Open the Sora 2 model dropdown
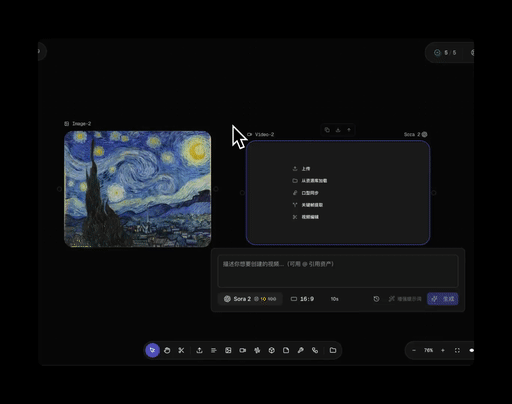Image resolution: width=512 pixels, height=404 pixels. click(250, 299)
